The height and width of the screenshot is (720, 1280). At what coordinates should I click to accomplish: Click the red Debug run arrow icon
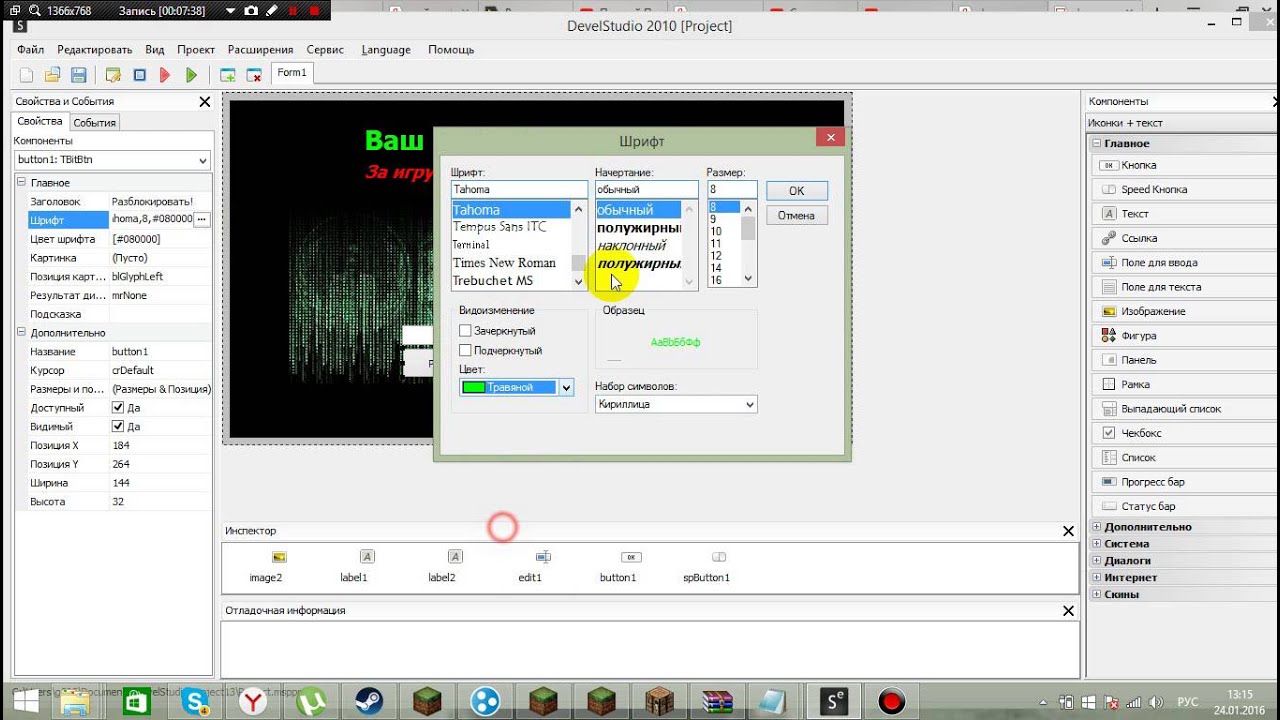point(165,75)
